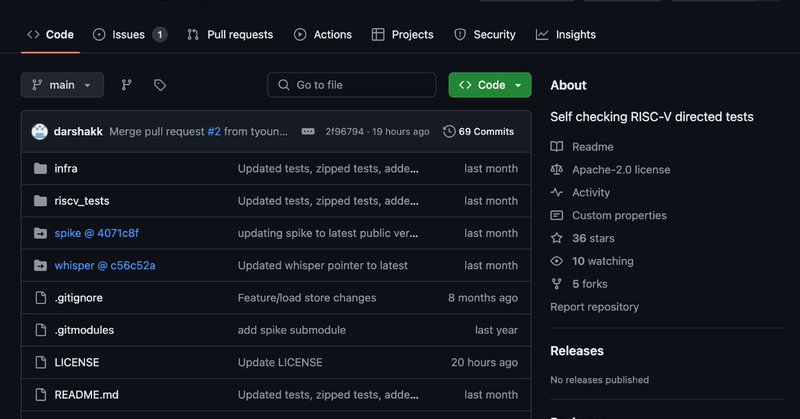Click the scales icon beside the license
Image resolution: width=800 pixels, height=419 pixels.
point(557,169)
